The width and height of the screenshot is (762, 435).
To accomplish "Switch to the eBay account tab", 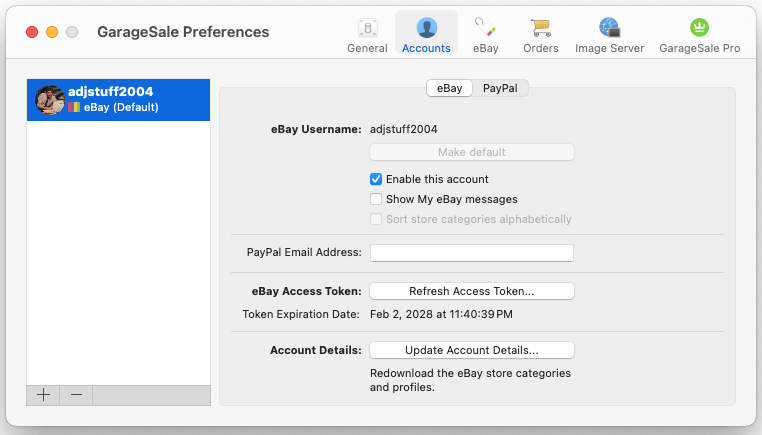I will (450, 88).
